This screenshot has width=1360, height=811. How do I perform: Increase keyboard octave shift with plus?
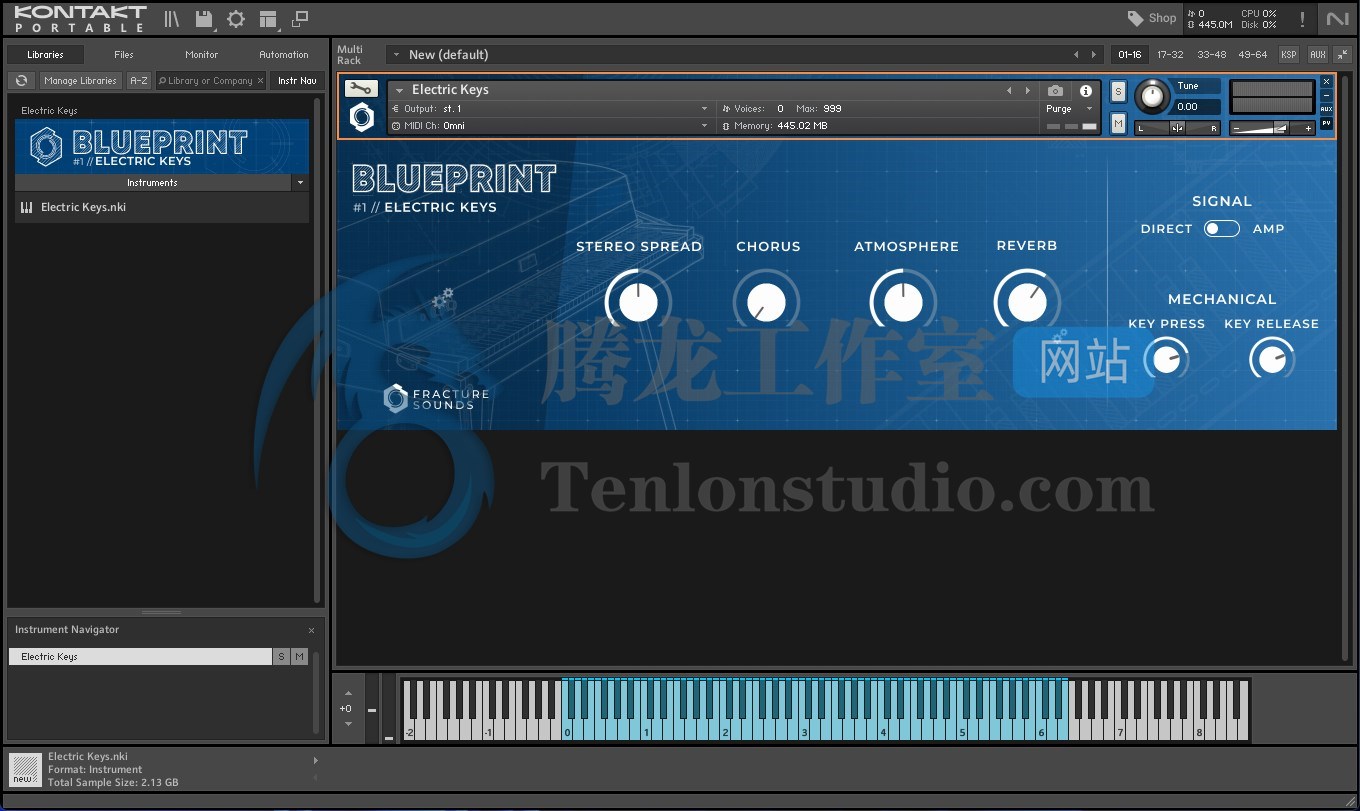coord(348,692)
